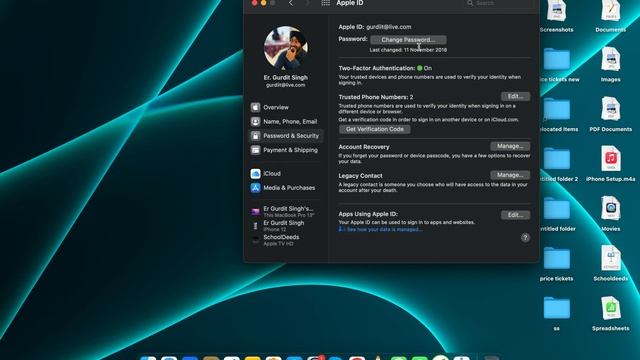Open Payment & Shipping in the sidebar

(286, 150)
